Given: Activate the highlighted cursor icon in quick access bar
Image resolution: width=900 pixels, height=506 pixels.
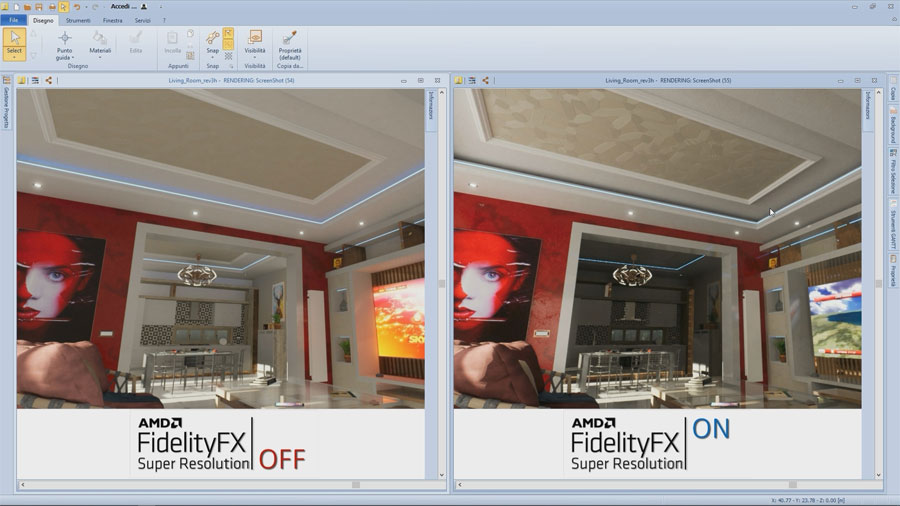Looking at the screenshot, I should 63,7.
